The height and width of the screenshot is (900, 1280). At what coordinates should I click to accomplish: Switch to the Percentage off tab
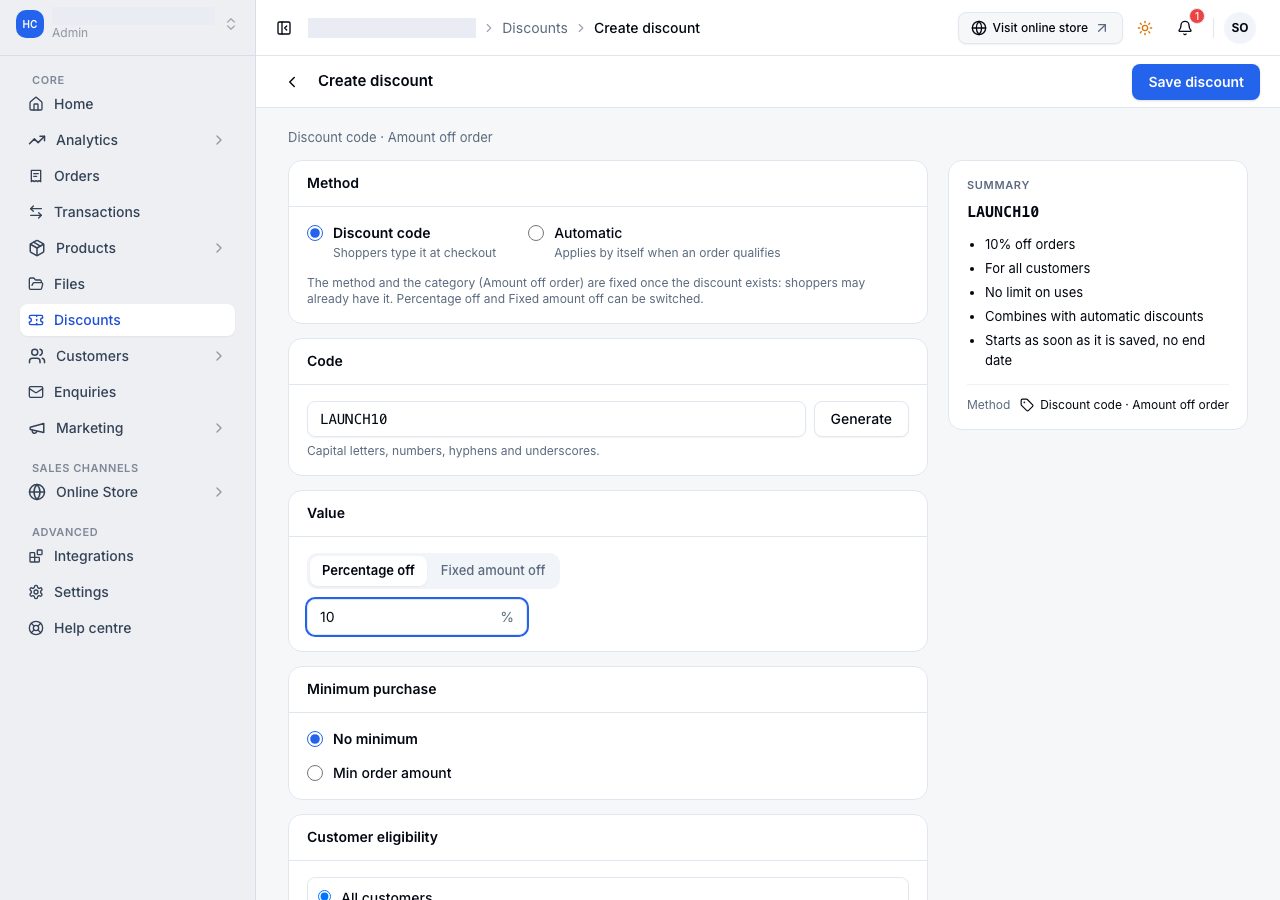point(368,570)
